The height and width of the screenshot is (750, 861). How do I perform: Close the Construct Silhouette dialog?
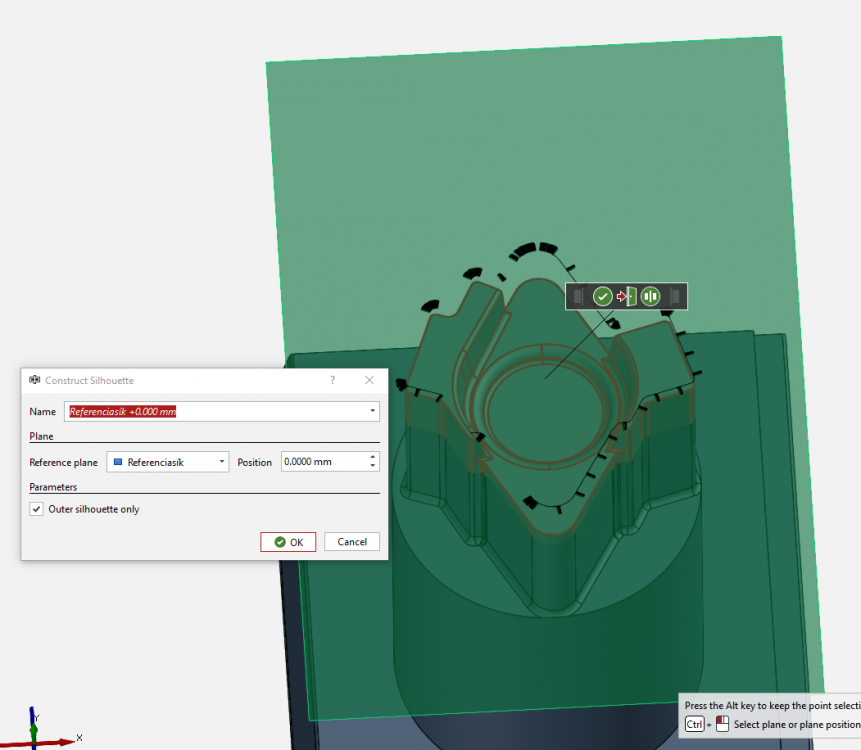(x=369, y=380)
